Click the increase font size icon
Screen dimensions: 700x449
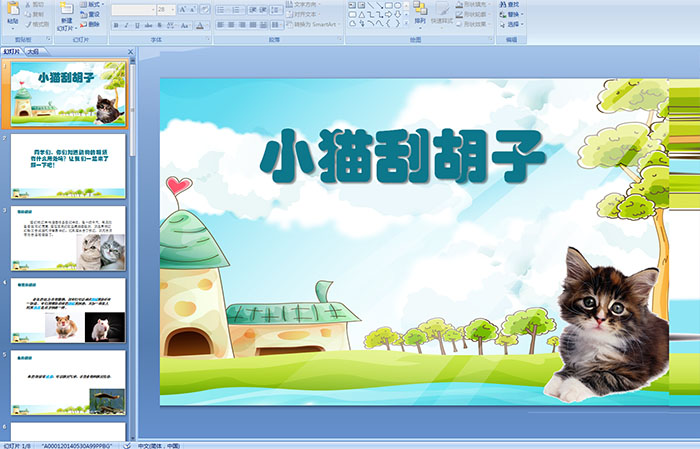(180, 9)
